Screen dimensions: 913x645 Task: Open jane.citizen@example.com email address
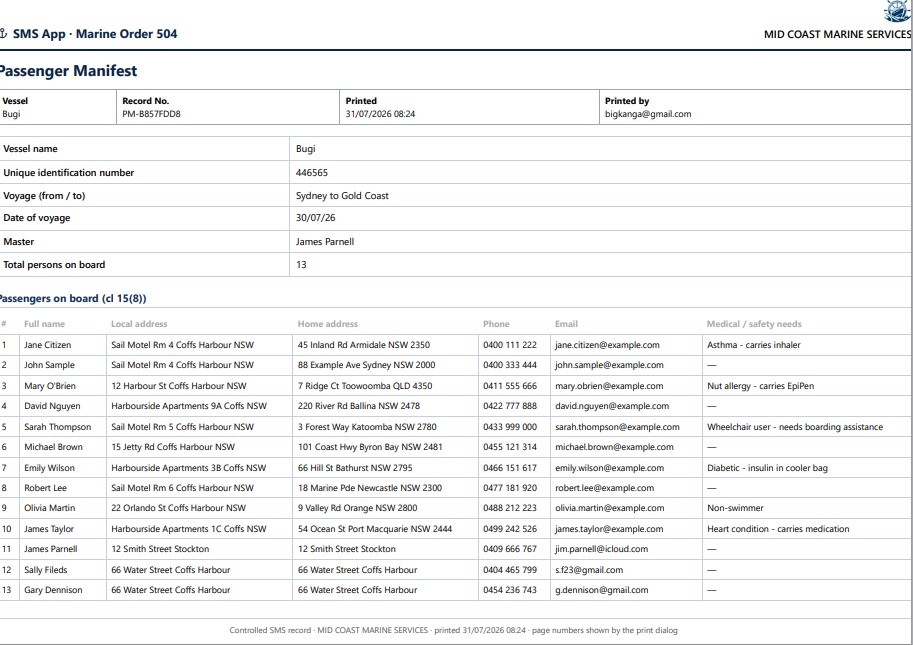click(x=607, y=345)
